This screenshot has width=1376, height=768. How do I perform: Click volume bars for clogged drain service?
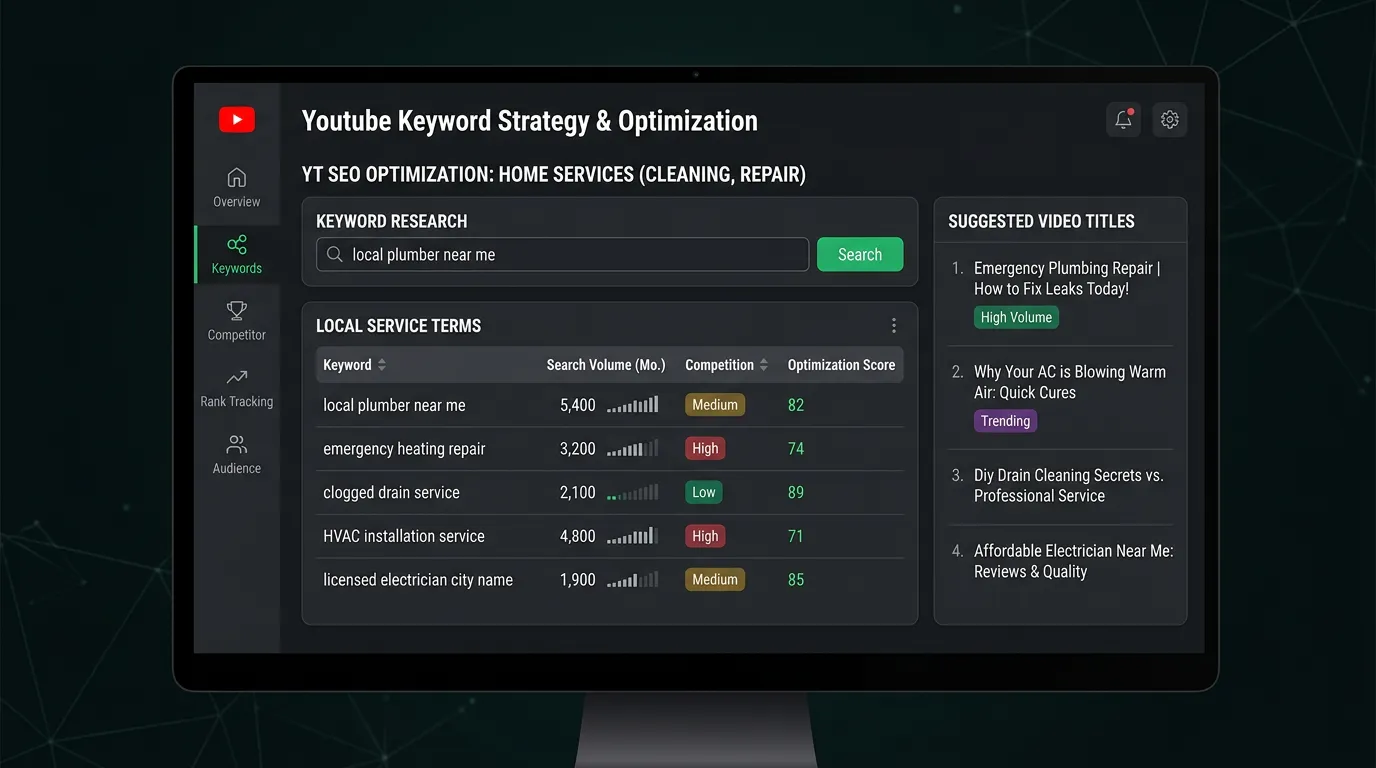[632, 492]
